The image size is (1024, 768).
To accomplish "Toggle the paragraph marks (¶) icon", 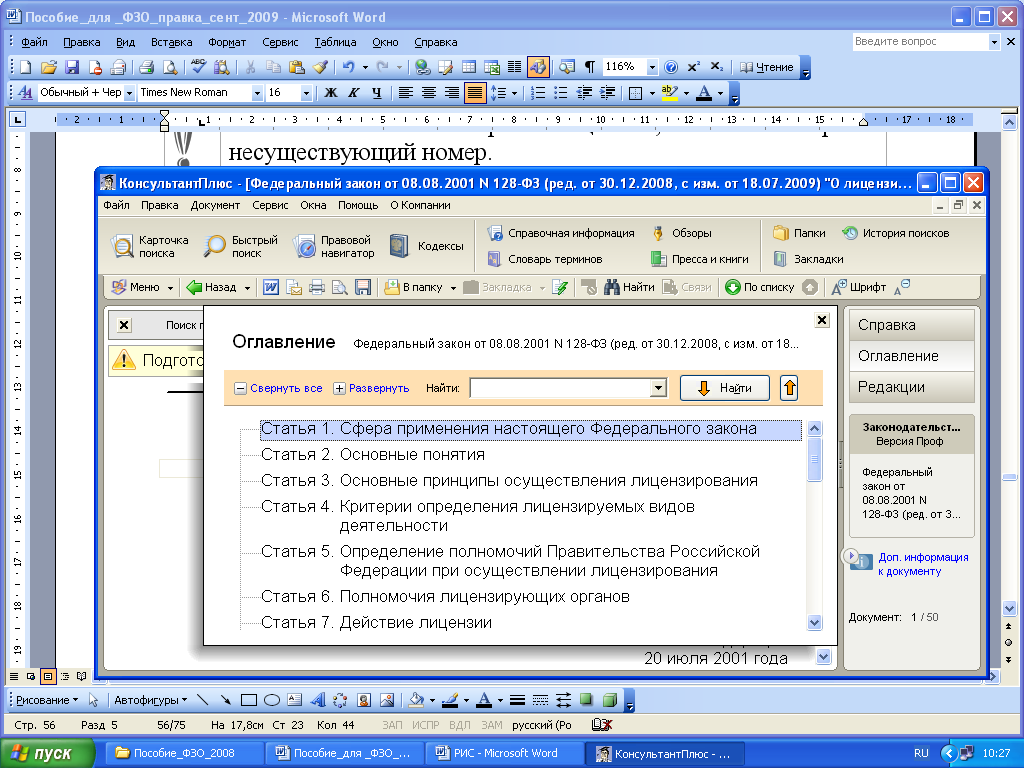I will 590,67.
